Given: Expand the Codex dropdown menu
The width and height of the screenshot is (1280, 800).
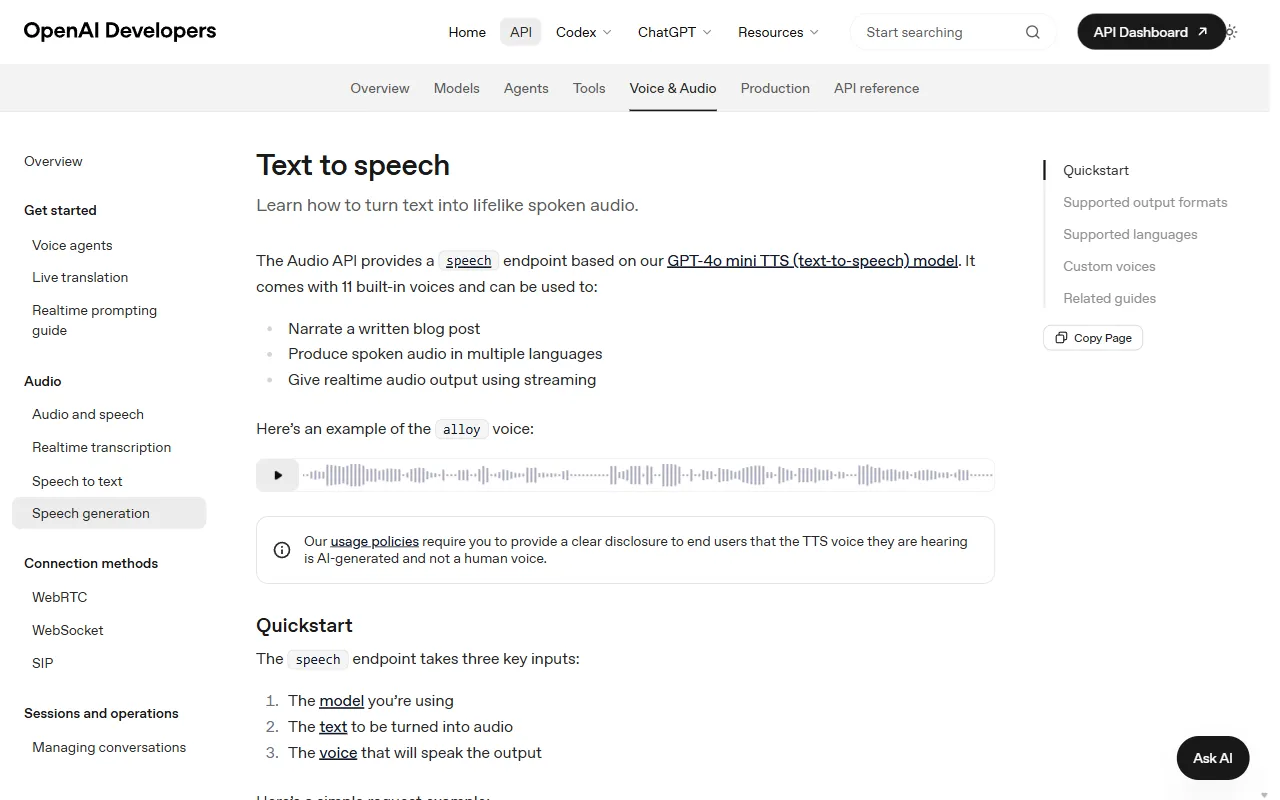Looking at the screenshot, I should coord(584,32).
